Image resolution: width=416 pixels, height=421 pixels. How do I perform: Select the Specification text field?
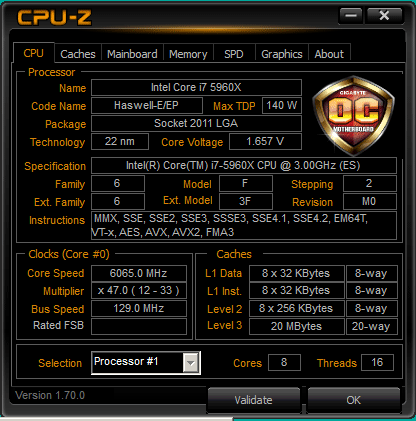pyautogui.click(x=244, y=165)
